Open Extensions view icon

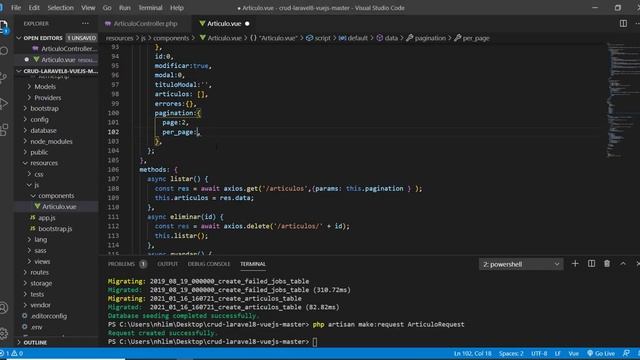[4, 129]
